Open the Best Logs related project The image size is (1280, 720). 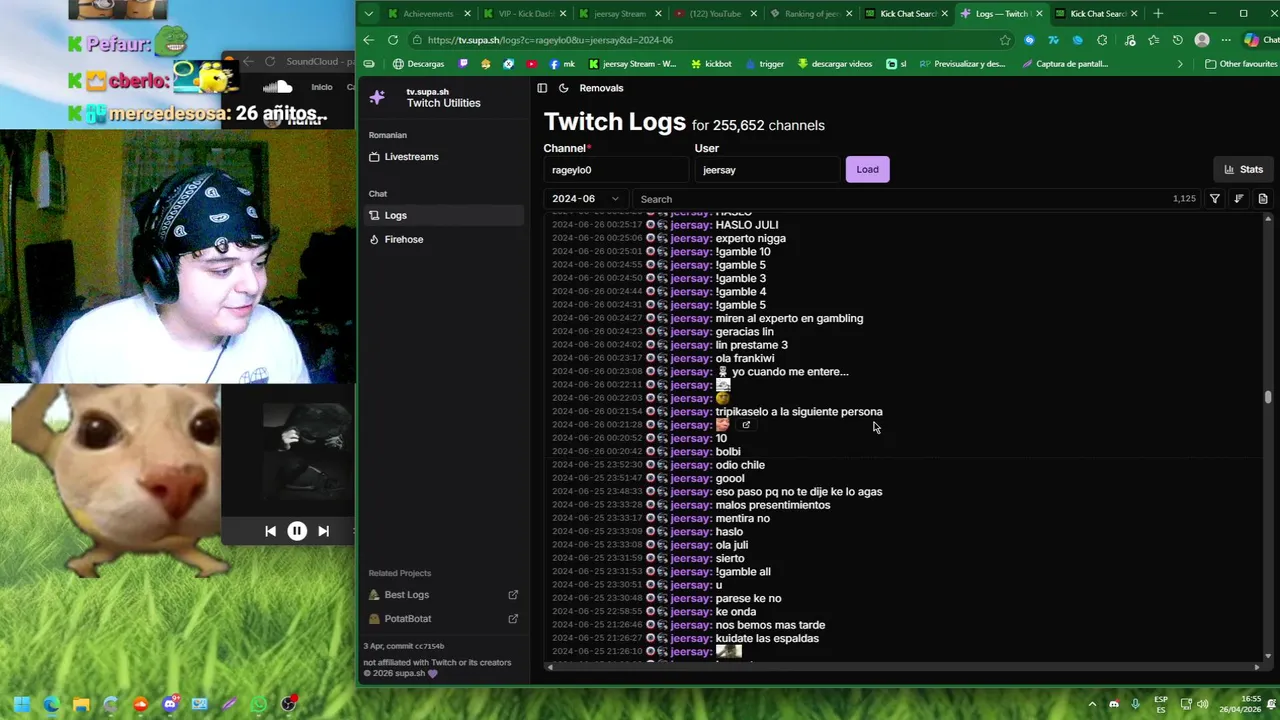[407, 595]
